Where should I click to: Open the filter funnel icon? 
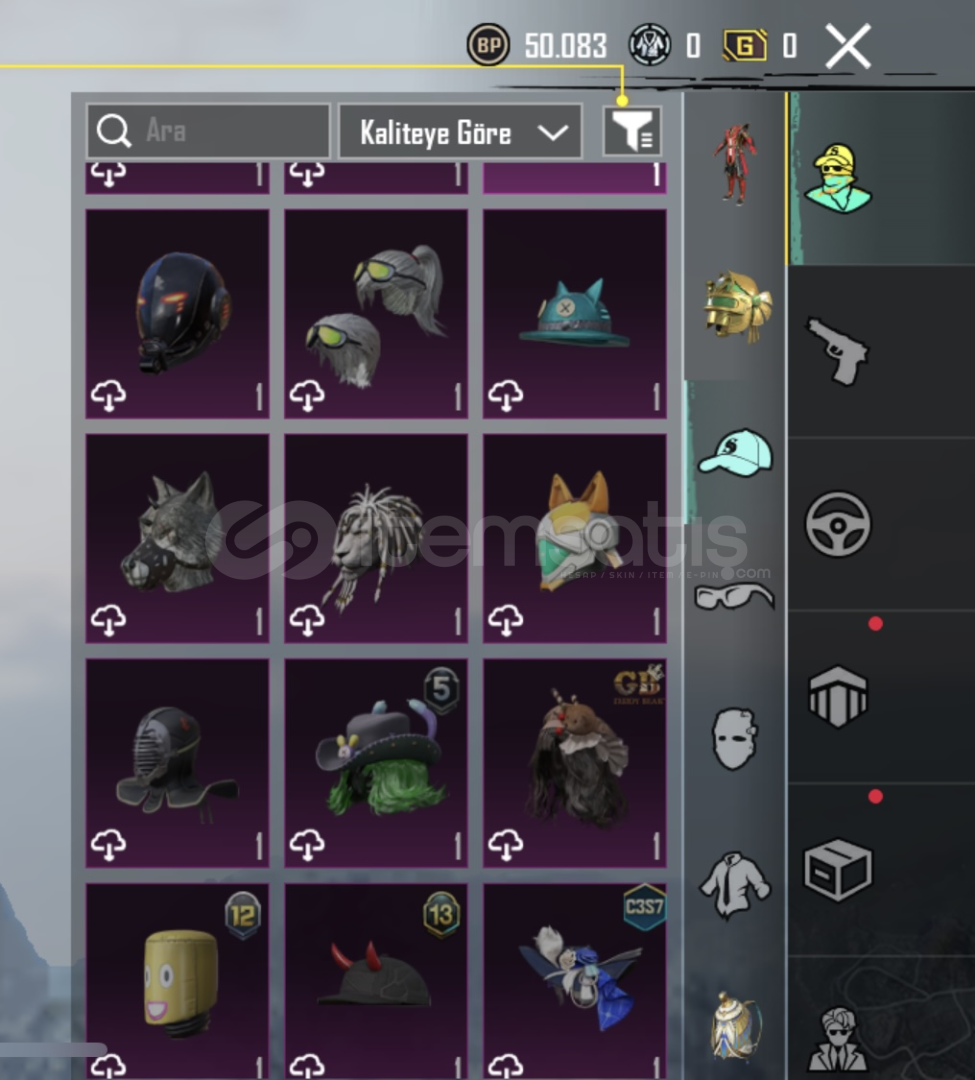click(632, 131)
